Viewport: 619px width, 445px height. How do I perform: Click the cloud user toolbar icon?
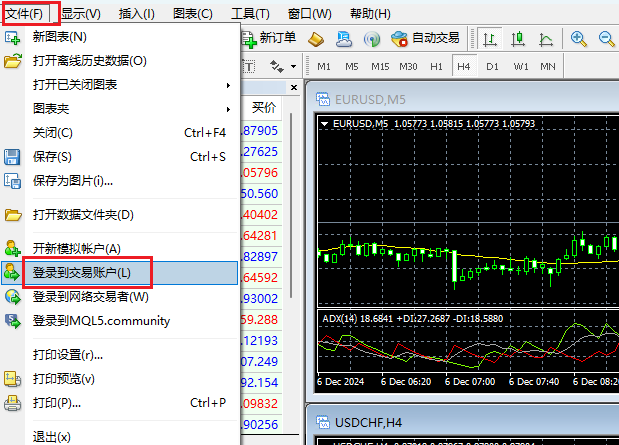click(x=344, y=39)
